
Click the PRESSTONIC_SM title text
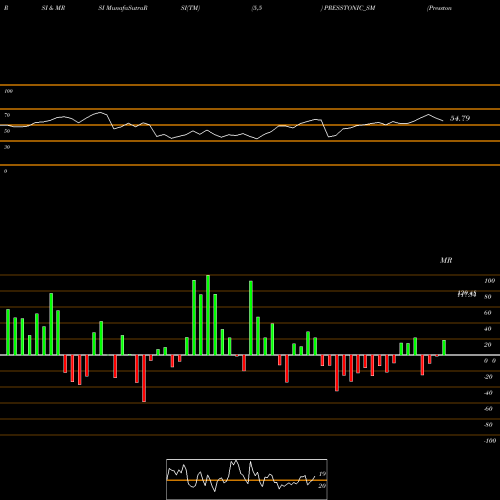click(x=350, y=8)
